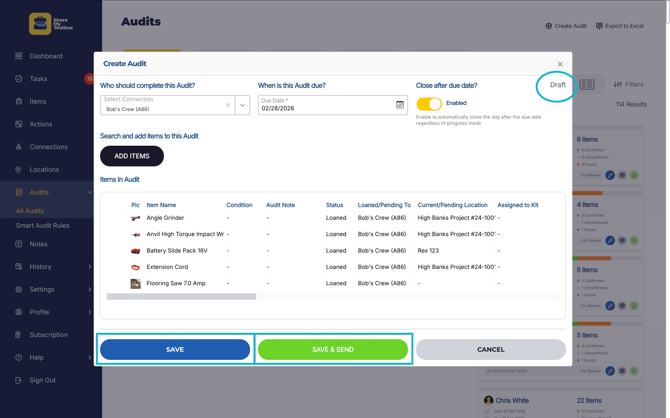Close the Create Audit dialog
670x418 pixels.
click(560, 64)
